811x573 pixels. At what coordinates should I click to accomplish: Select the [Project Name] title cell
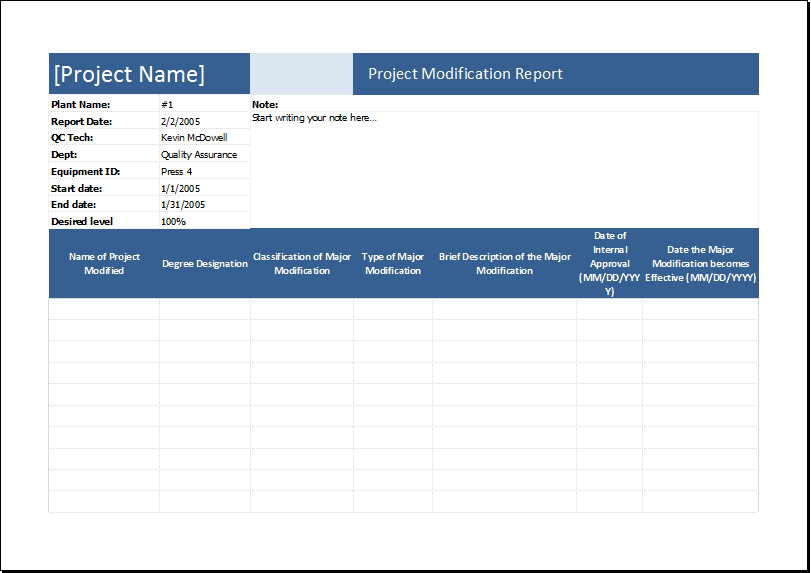click(149, 74)
